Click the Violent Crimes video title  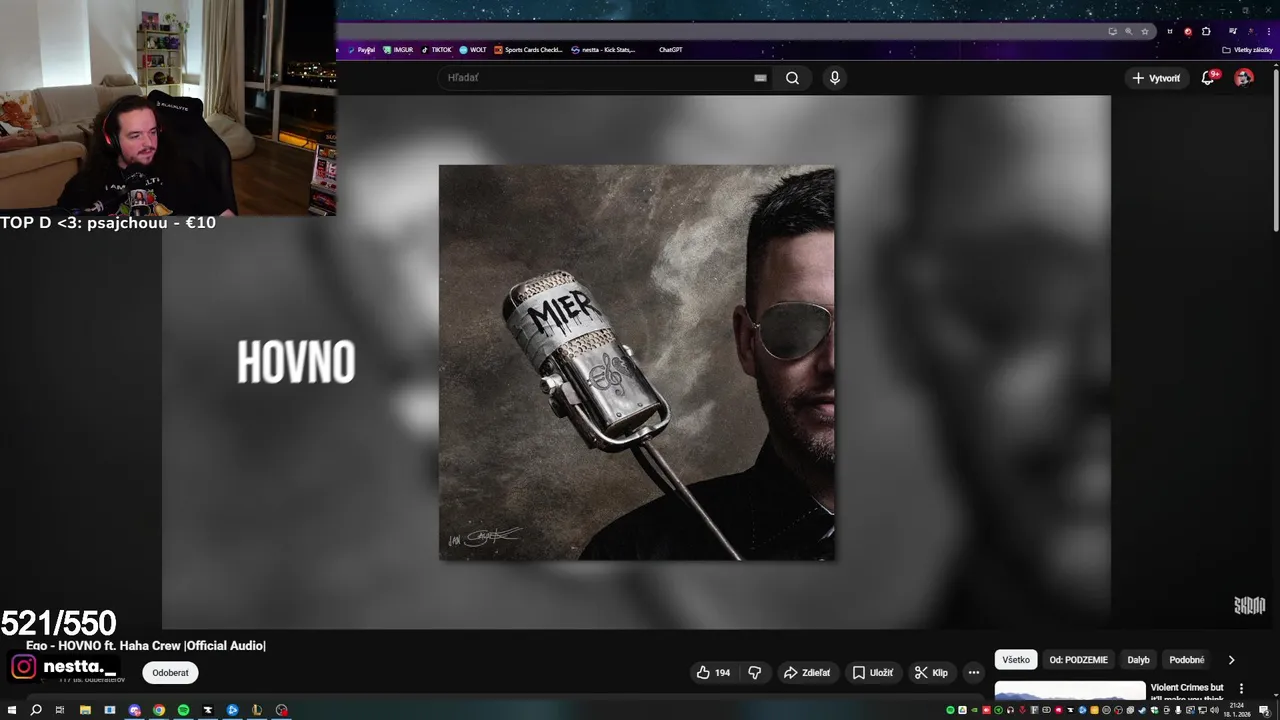tap(1187, 692)
